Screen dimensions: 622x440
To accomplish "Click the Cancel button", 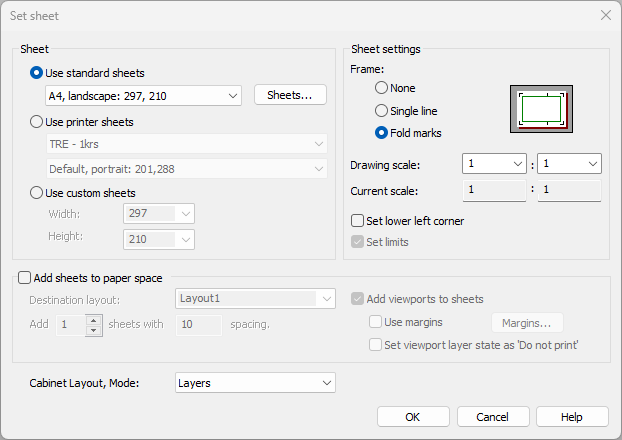I will [492, 416].
